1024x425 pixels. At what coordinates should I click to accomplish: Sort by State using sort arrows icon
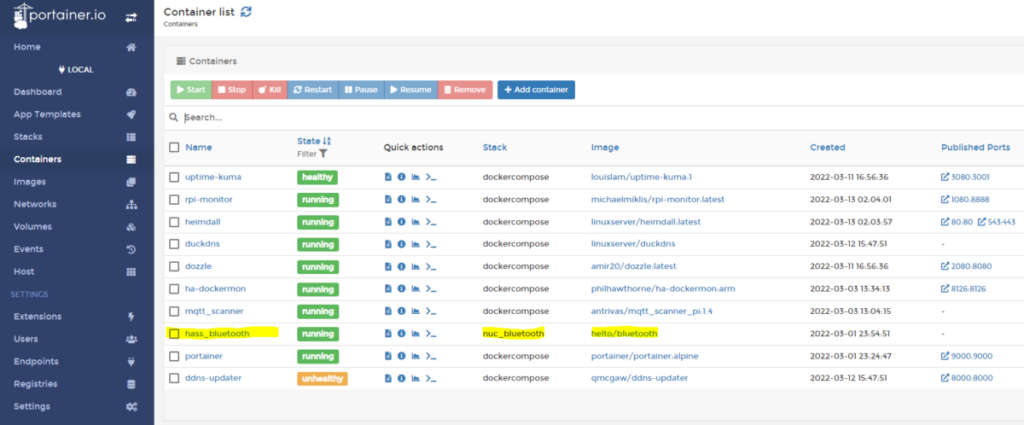328,141
